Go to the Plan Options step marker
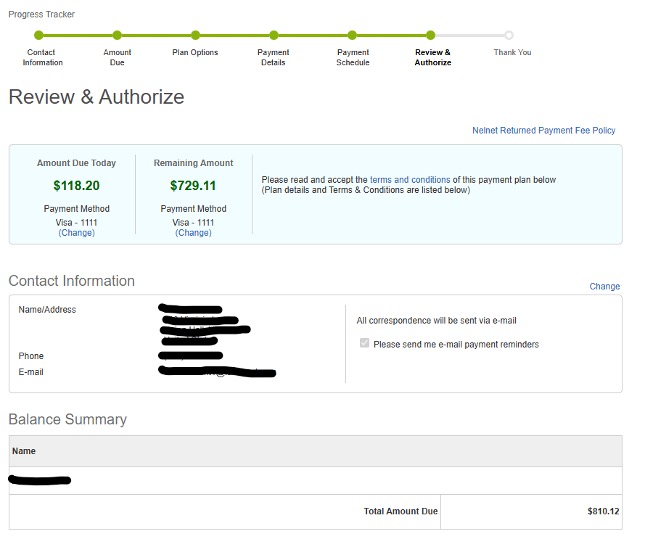Screen dimensions: 646x548 (195, 36)
